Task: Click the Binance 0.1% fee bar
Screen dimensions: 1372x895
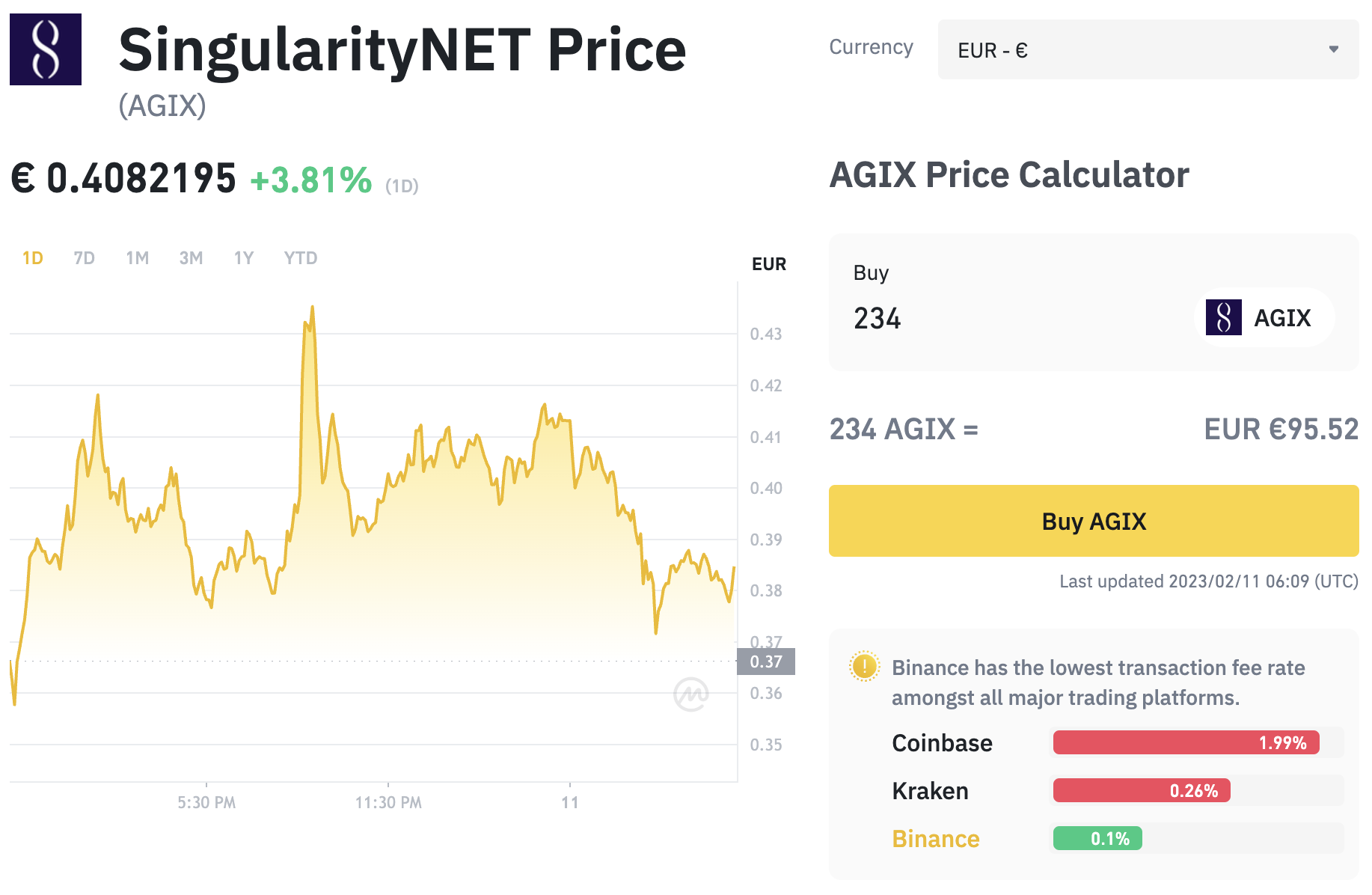Action: (x=1097, y=838)
